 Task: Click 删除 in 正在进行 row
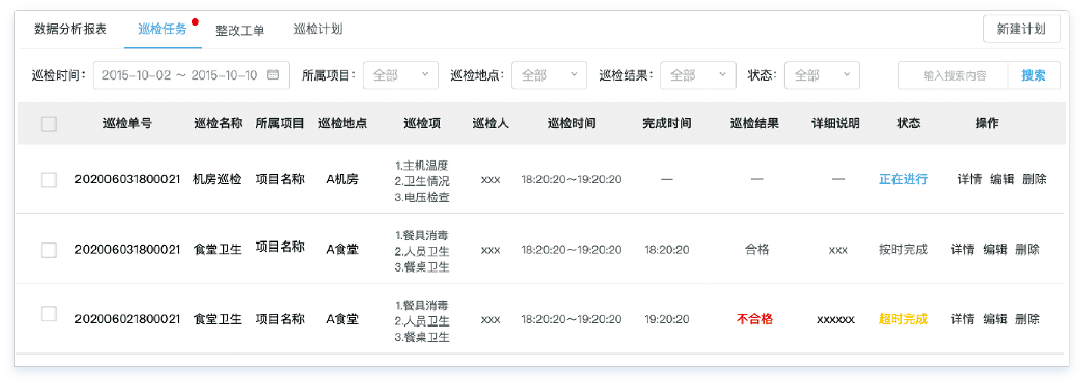(1034, 179)
